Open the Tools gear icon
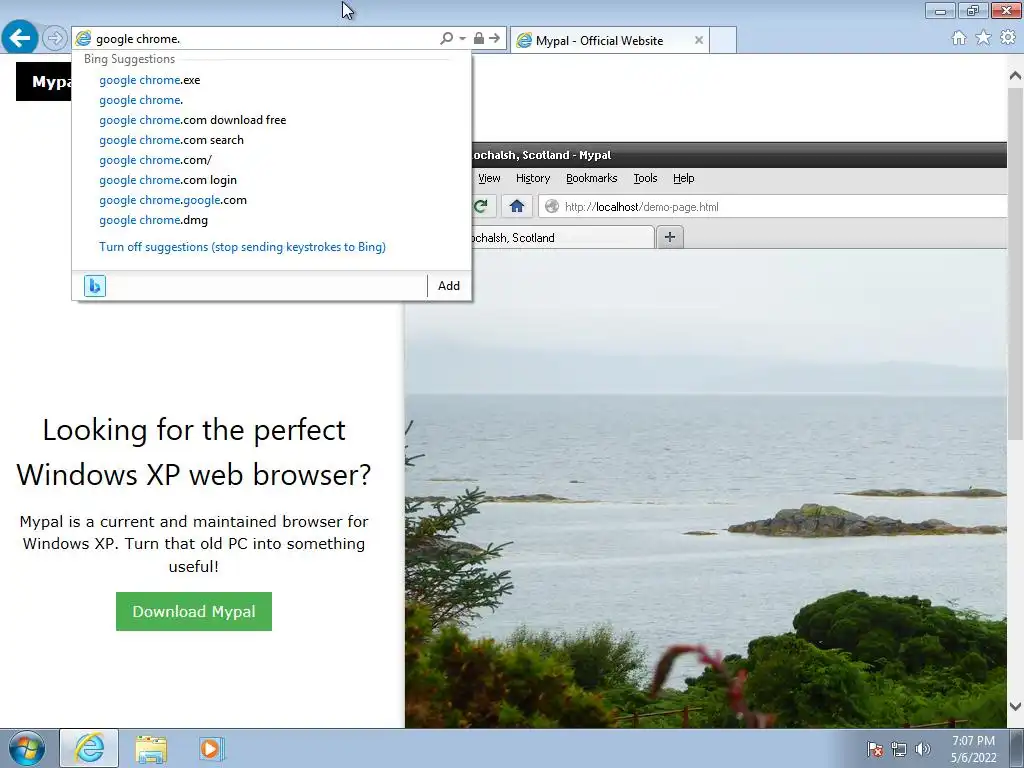Image resolution: width=1024 pixels, height=768 pixels. click(x=1008, y=38)
